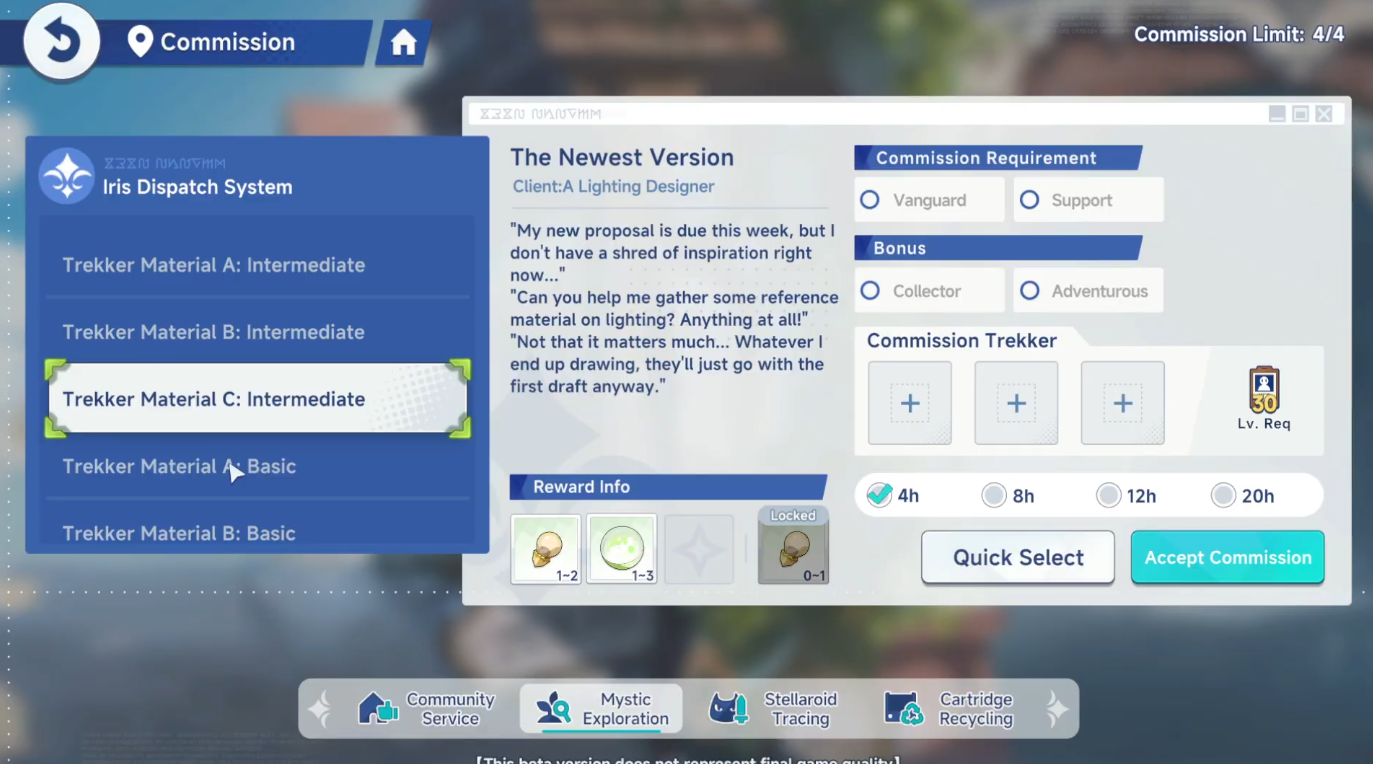Click the right star arrow beside Cartridge Recycling
This screenshot has width=1373, height=764.
click(1057, 709)
